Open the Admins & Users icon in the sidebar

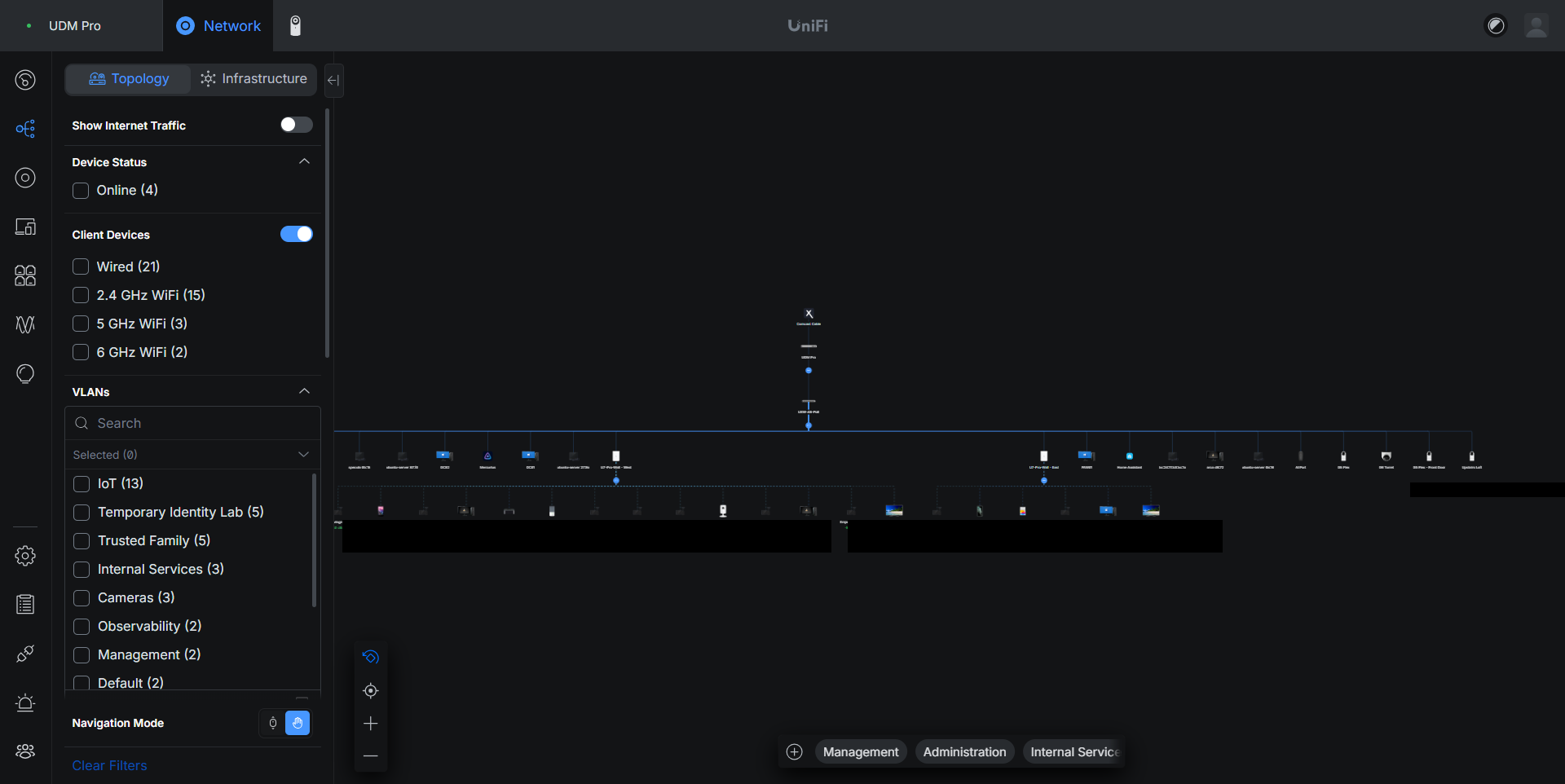pos(25,751)
